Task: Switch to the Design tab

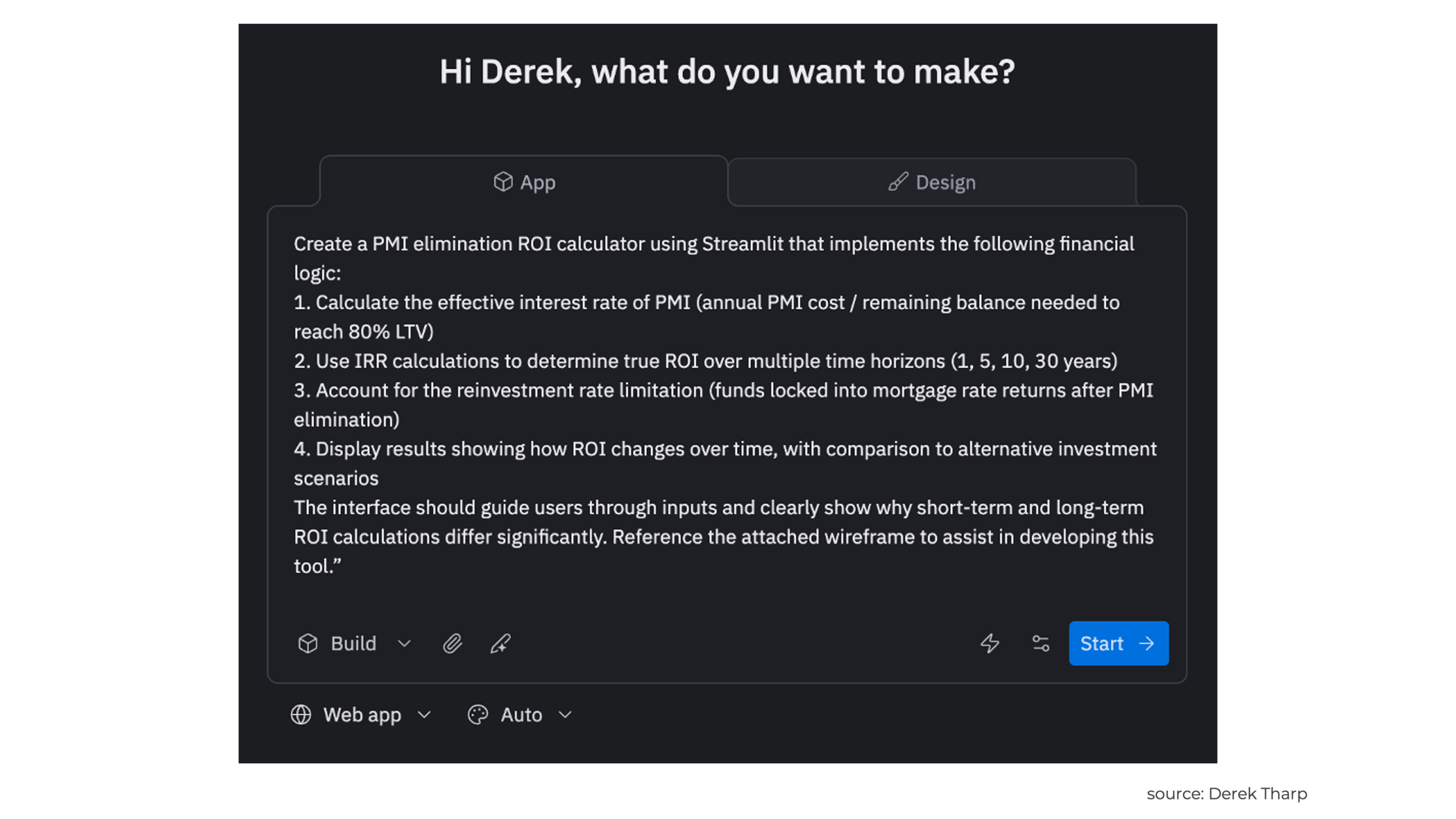Action: 932,182
